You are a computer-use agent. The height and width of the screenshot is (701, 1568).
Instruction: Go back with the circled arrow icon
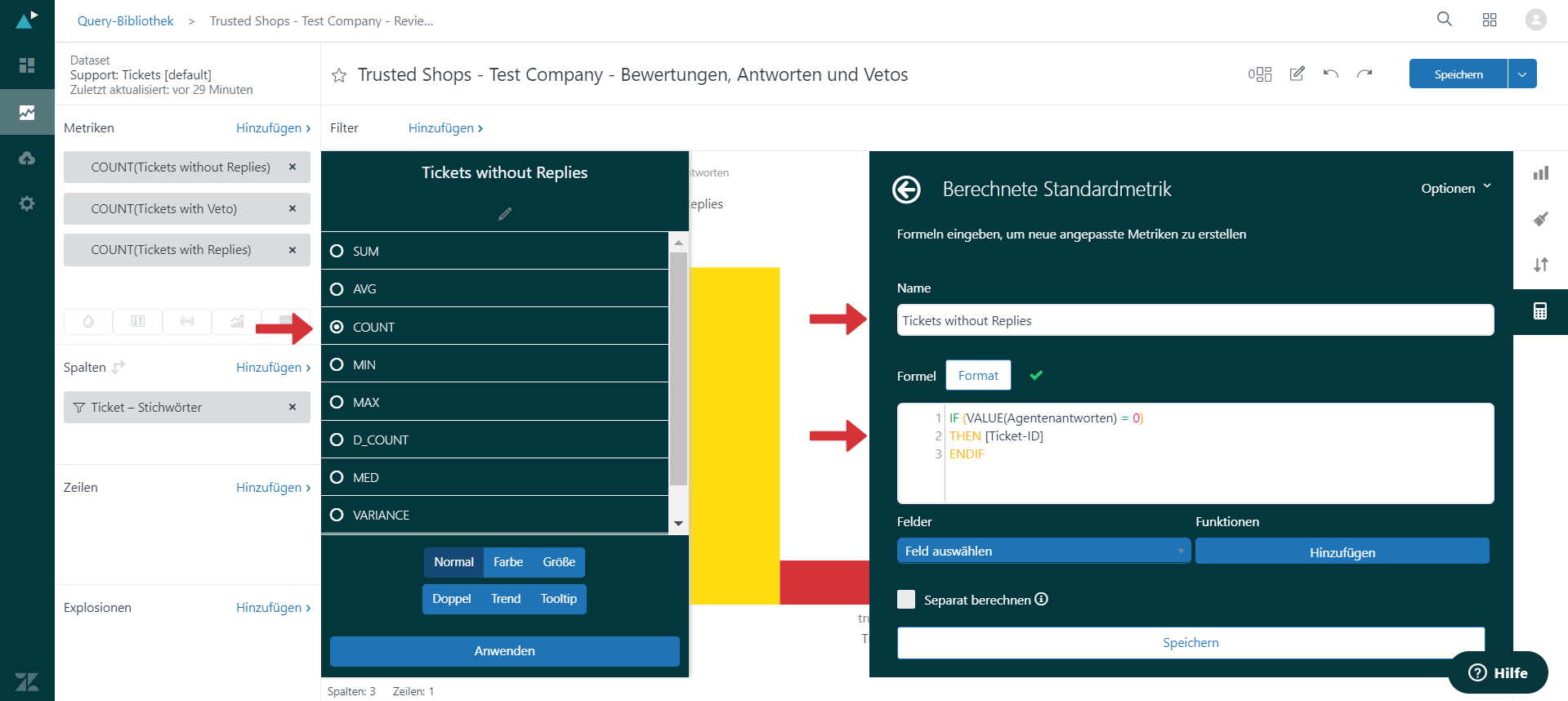click(x=906, y=190)
